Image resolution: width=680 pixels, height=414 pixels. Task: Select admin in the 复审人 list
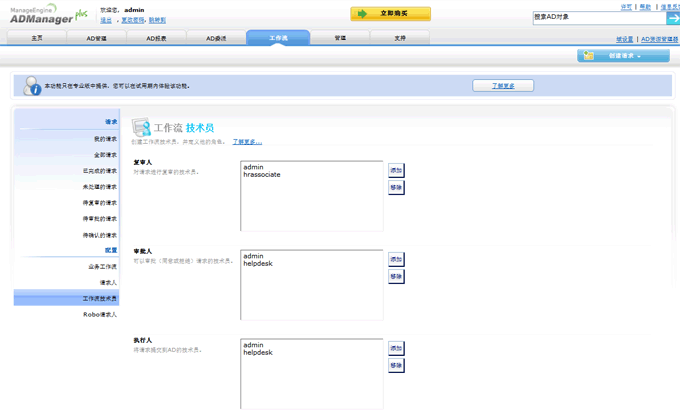pos(253,167)
